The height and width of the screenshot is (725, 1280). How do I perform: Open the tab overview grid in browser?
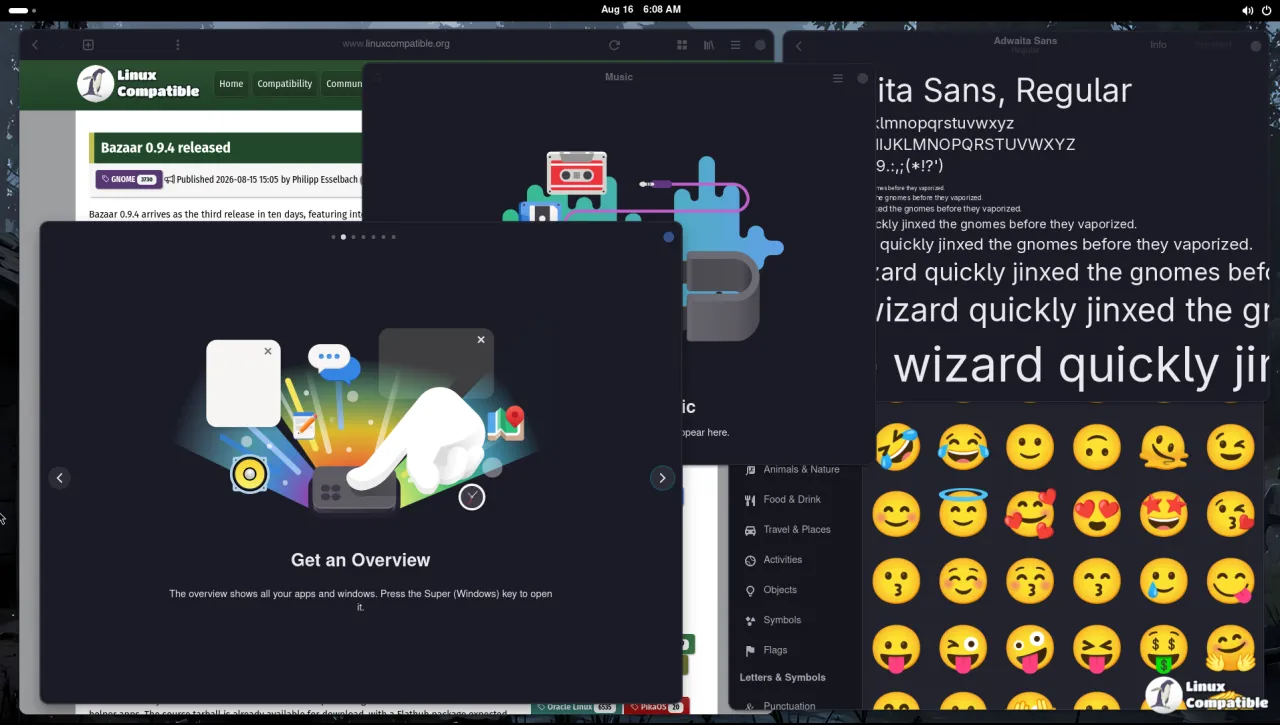[682, 45]
